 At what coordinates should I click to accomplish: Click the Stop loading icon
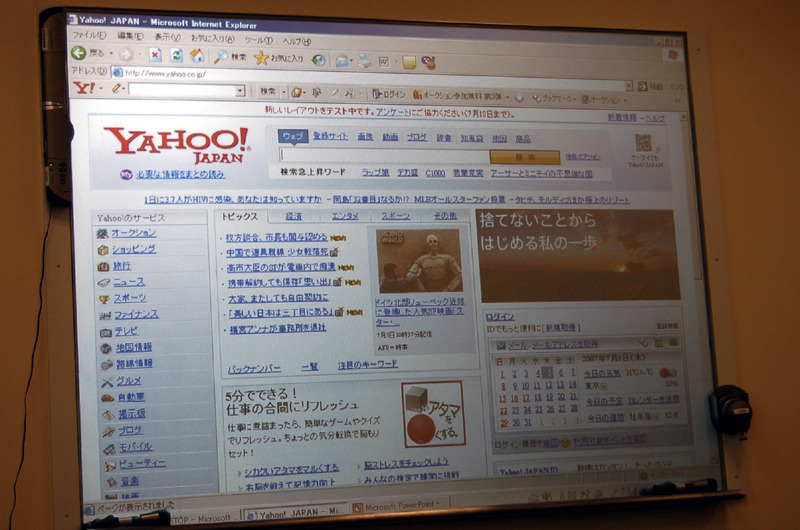pos(155,55)
